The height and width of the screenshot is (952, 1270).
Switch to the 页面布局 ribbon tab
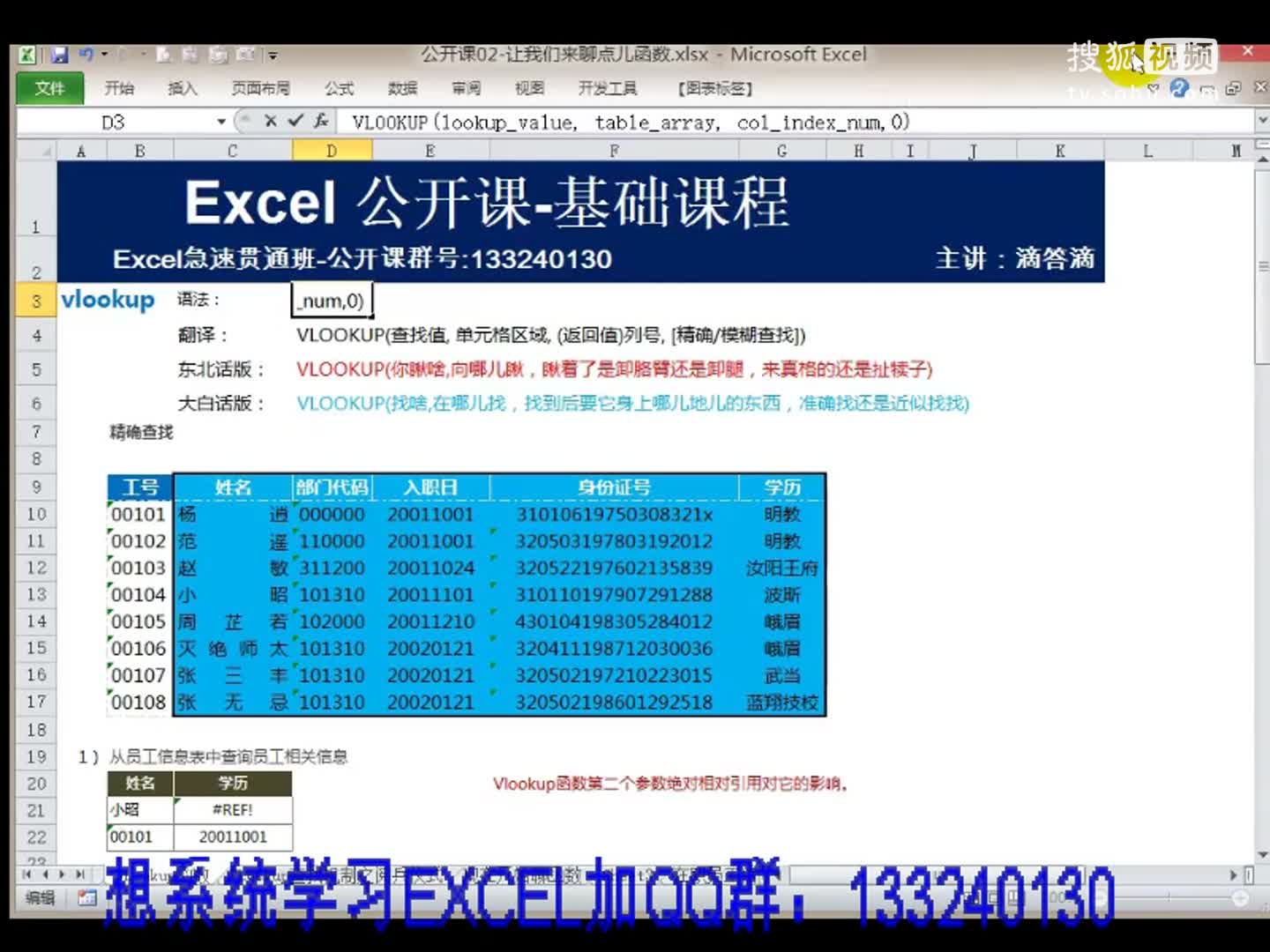260,88
